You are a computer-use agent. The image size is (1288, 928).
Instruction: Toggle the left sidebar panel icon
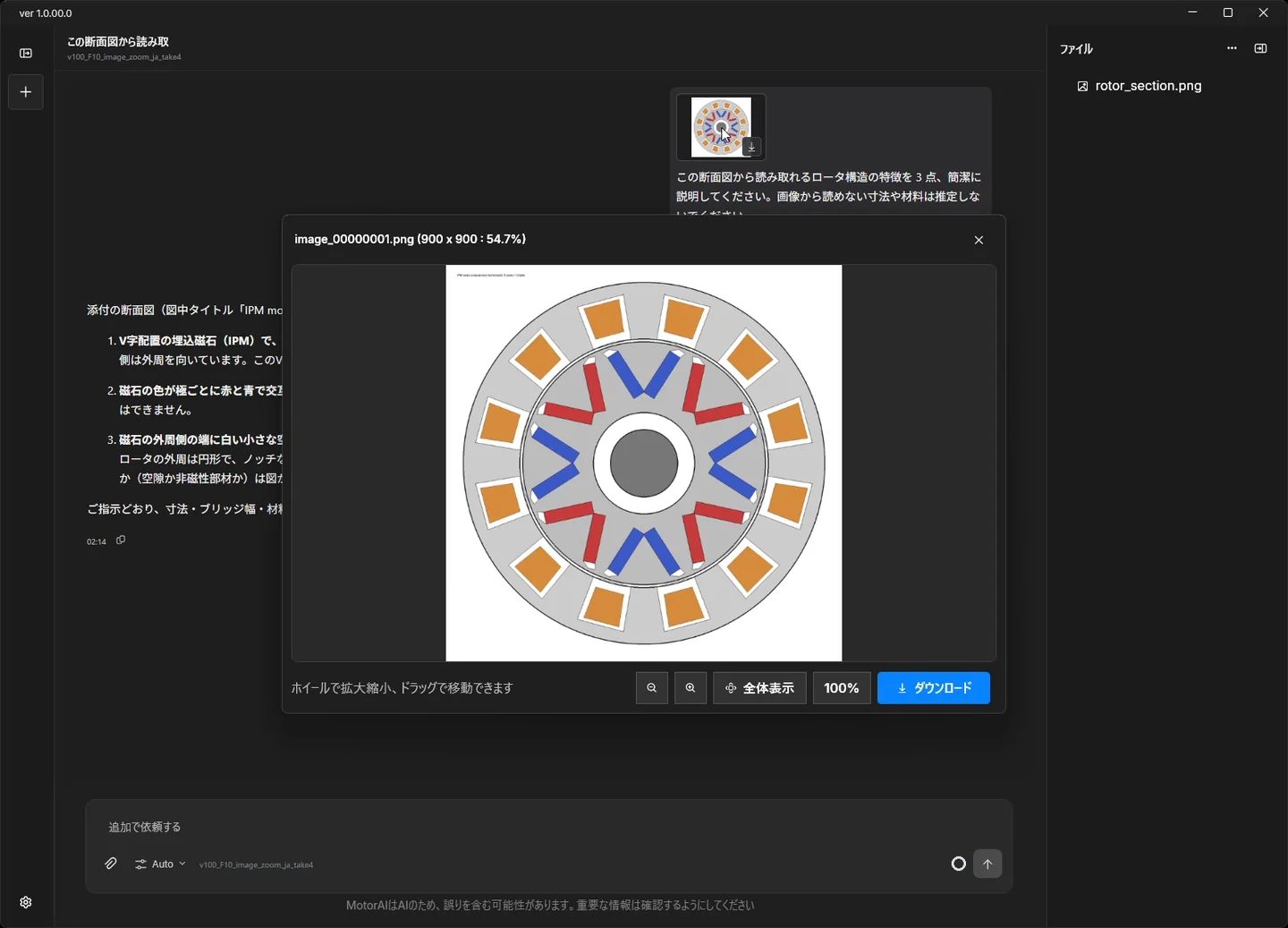pyautogui.click(x=26, y=53)
